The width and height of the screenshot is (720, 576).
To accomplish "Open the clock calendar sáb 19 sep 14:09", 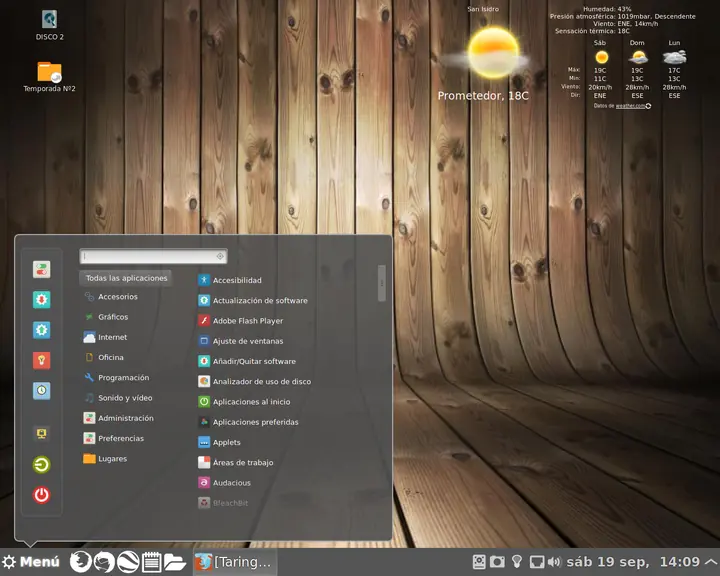I will [x=633, y=561].
